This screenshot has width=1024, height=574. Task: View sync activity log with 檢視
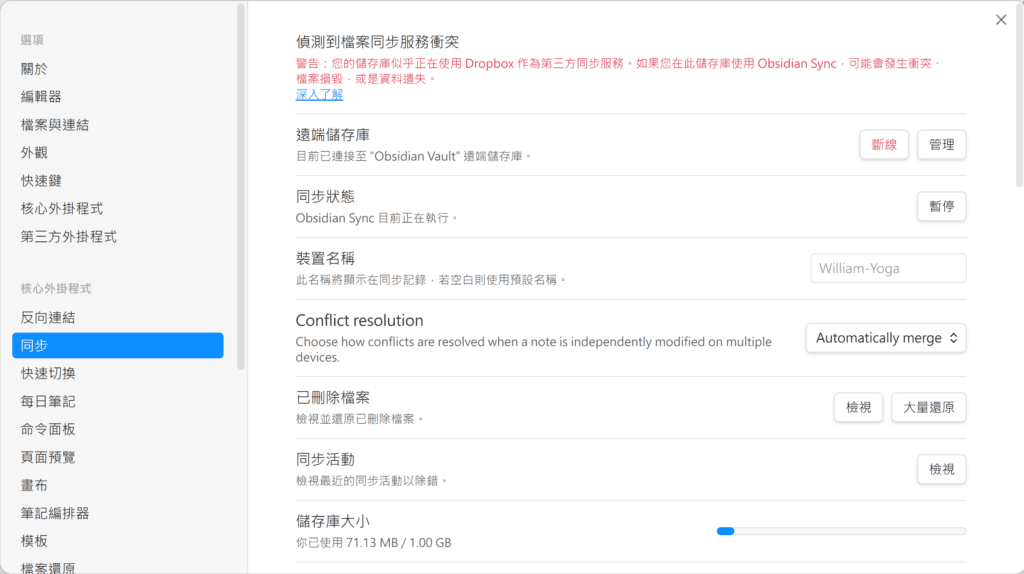click(x=941, y=469)
